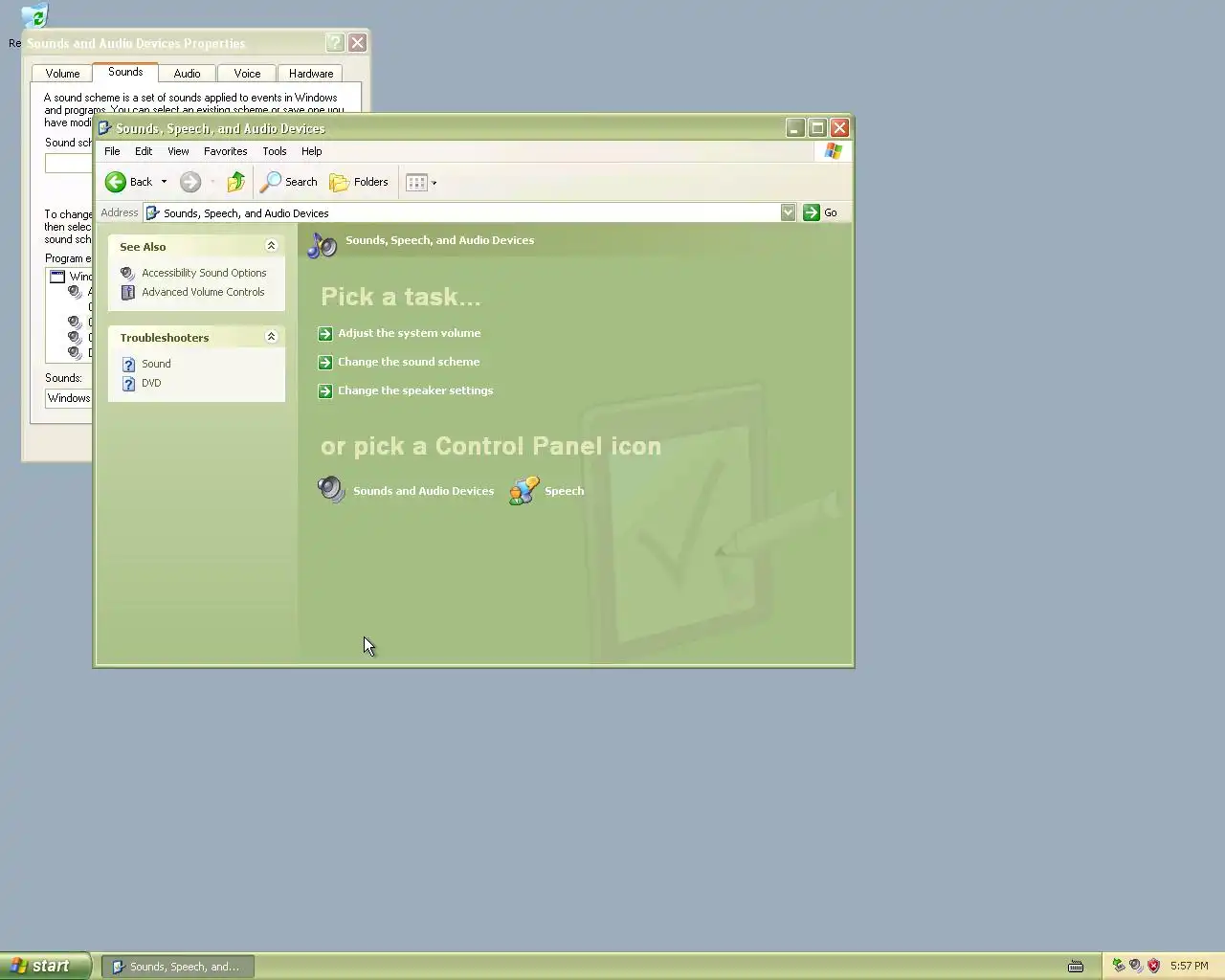Click the DVD troubleshooter help icon
The image size is (1225, 980).
pyautogui.click(x=128, y=383)
